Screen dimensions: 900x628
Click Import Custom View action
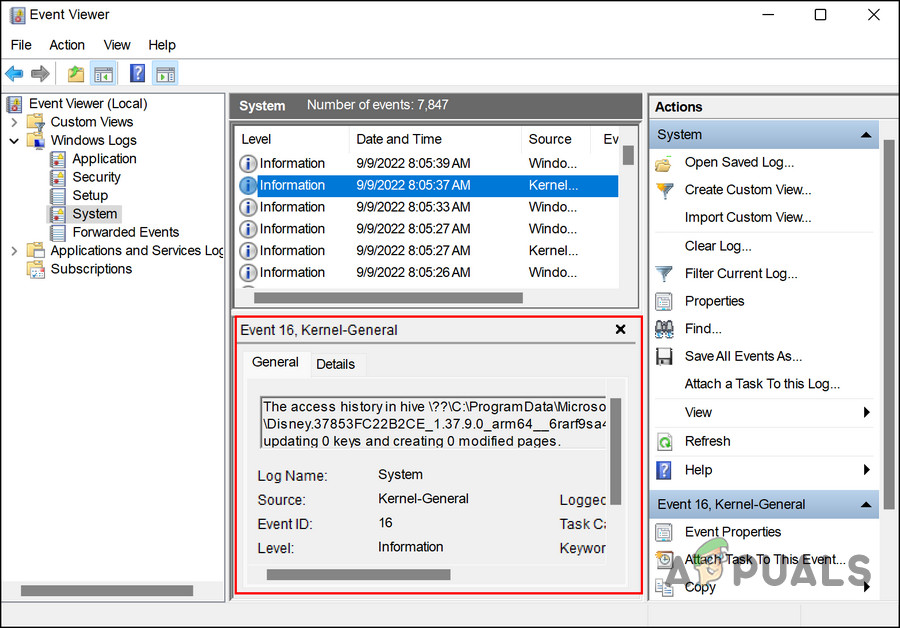748,218
